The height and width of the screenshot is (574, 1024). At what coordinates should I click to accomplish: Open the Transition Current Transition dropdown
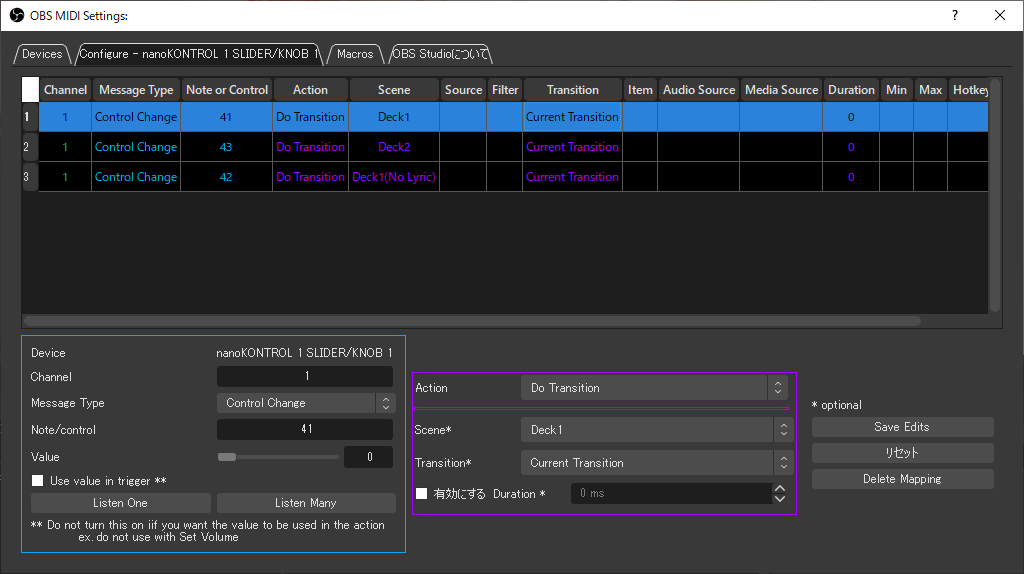tap(657, 463)
